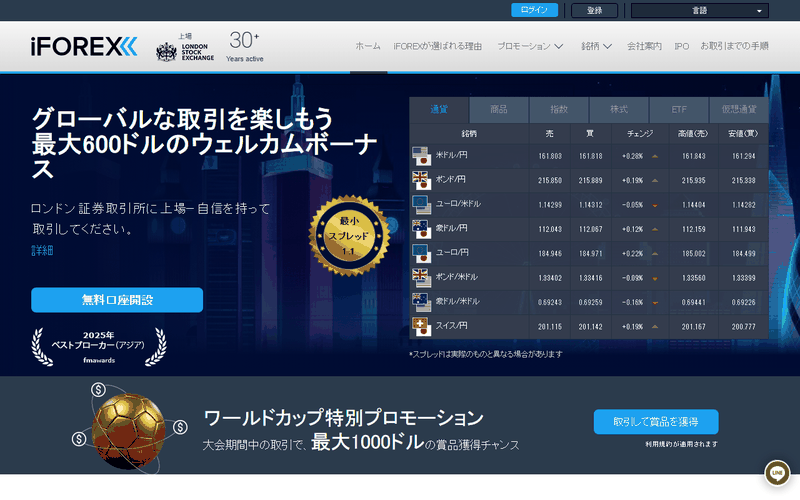Click the golden soccer ball image
The height and width of the screenshot is (500, 800).
coord(128,430)
